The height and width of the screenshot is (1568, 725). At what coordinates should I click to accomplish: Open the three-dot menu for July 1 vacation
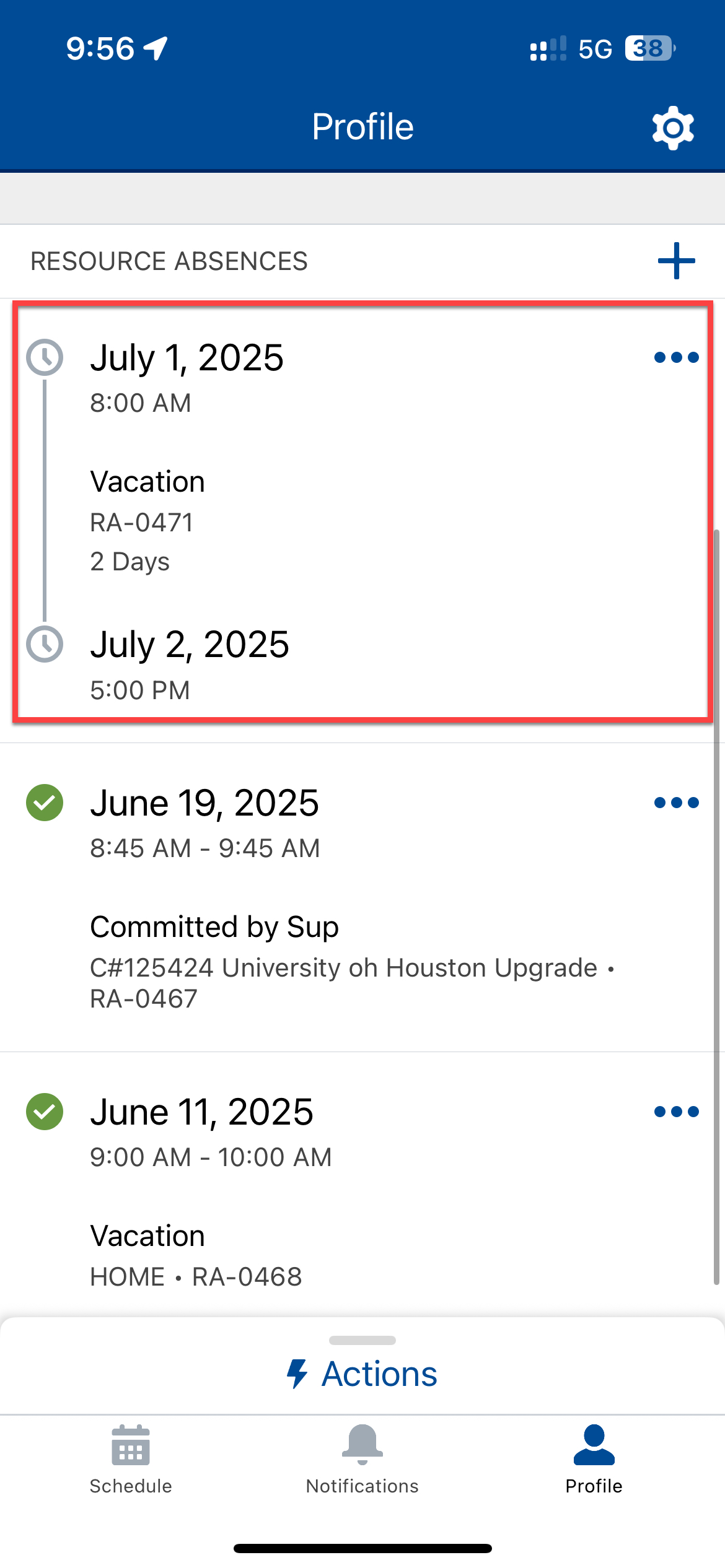676,357
